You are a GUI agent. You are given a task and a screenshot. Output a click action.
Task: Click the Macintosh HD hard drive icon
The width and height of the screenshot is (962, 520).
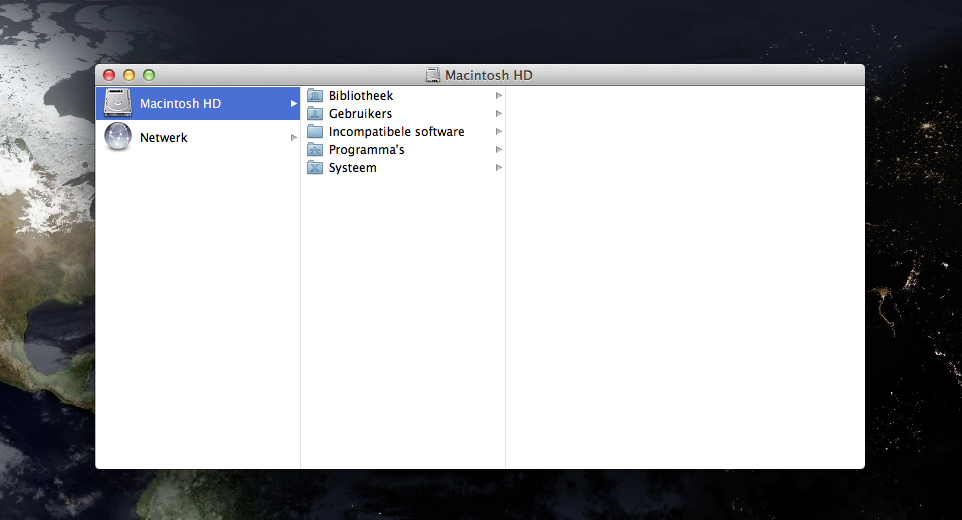118,102
